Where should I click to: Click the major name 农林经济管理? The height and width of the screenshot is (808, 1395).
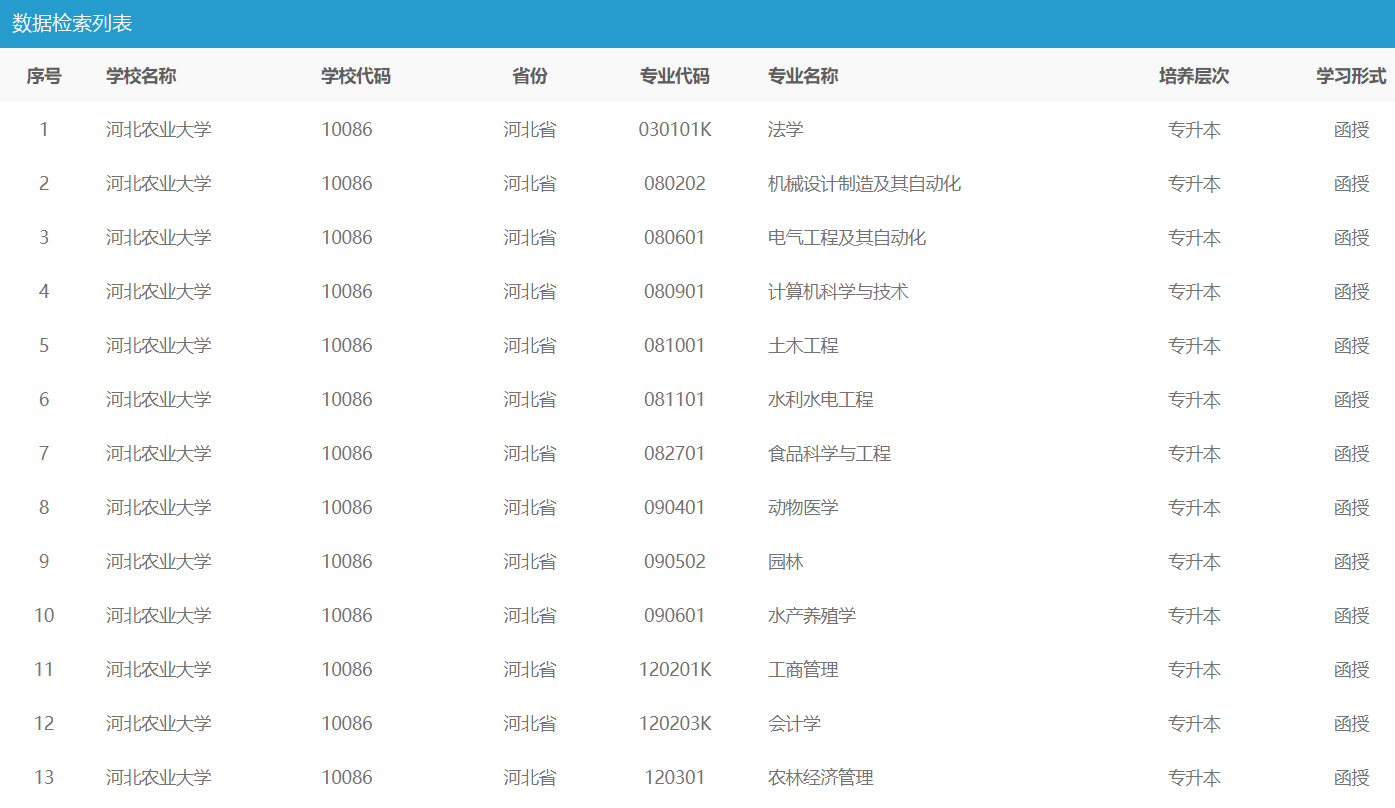pyautogui.click(x=821, y=778)
